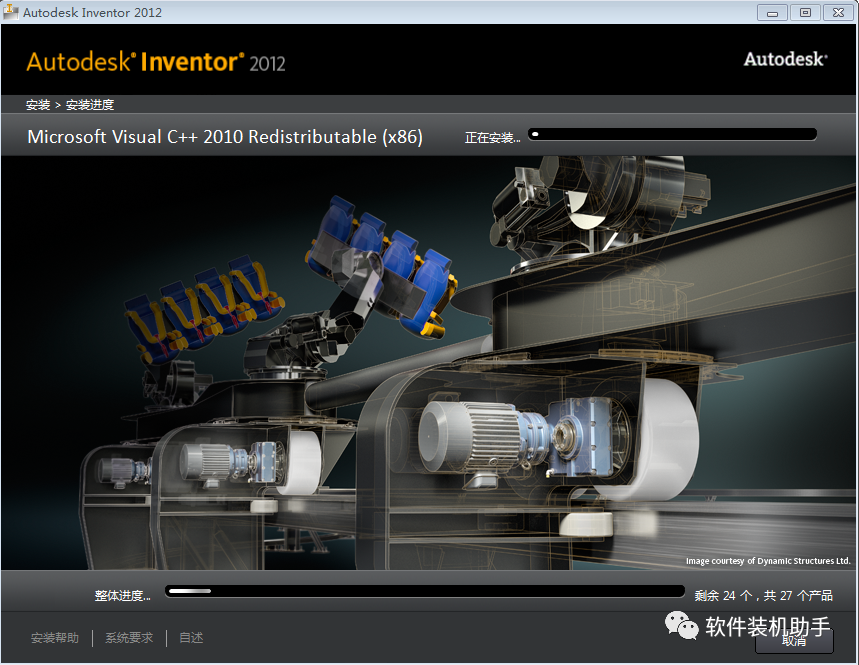
Task: Click the 取消 cancel button
Action: click(x=794, y=640)
